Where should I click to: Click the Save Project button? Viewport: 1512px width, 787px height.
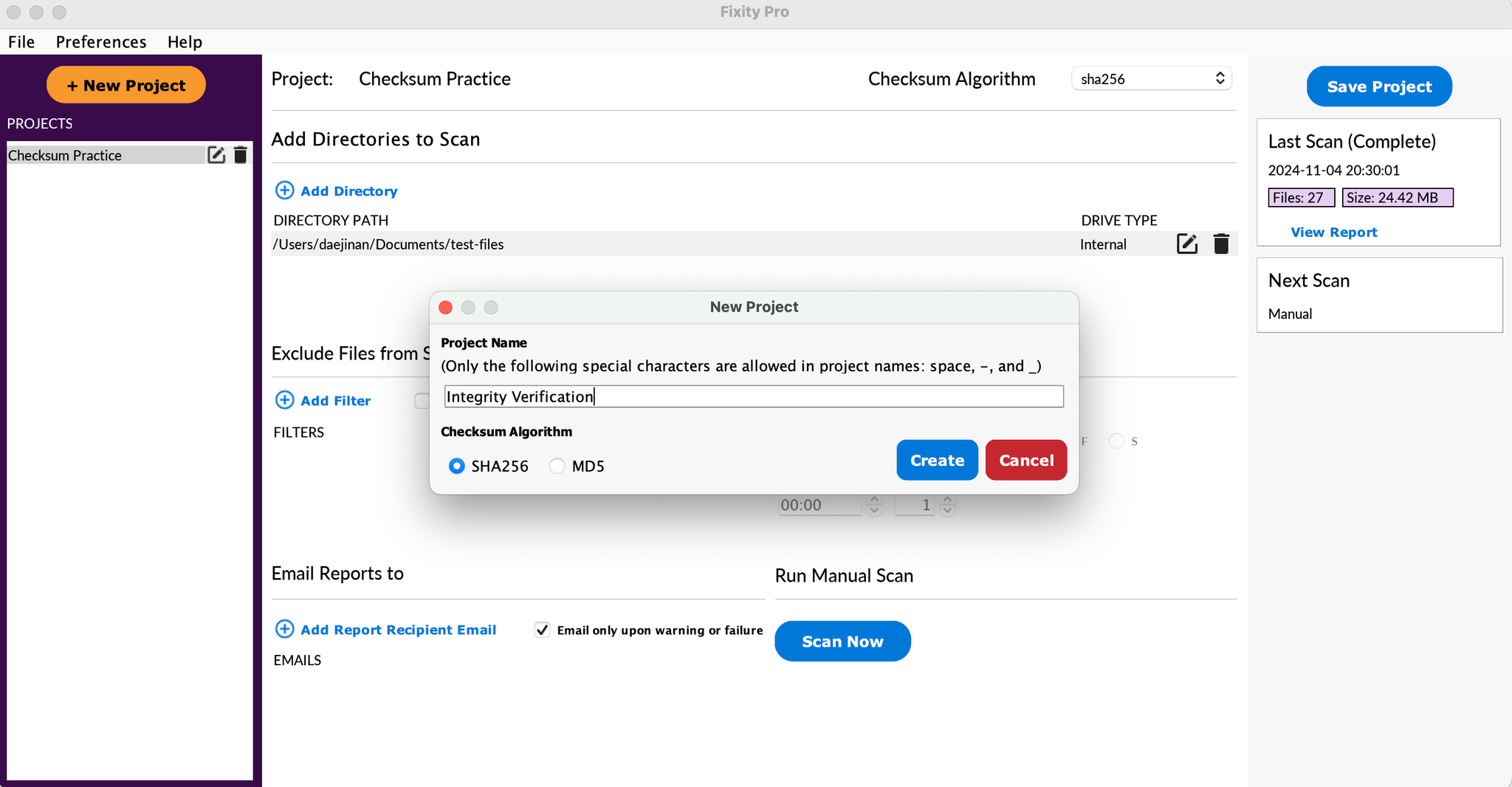pos(1379,86)
